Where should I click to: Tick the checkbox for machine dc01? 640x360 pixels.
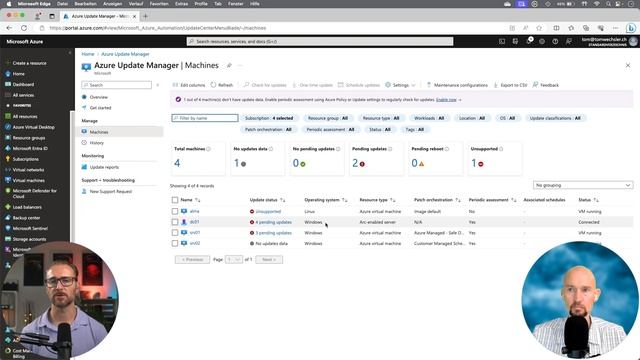(175, 222)
